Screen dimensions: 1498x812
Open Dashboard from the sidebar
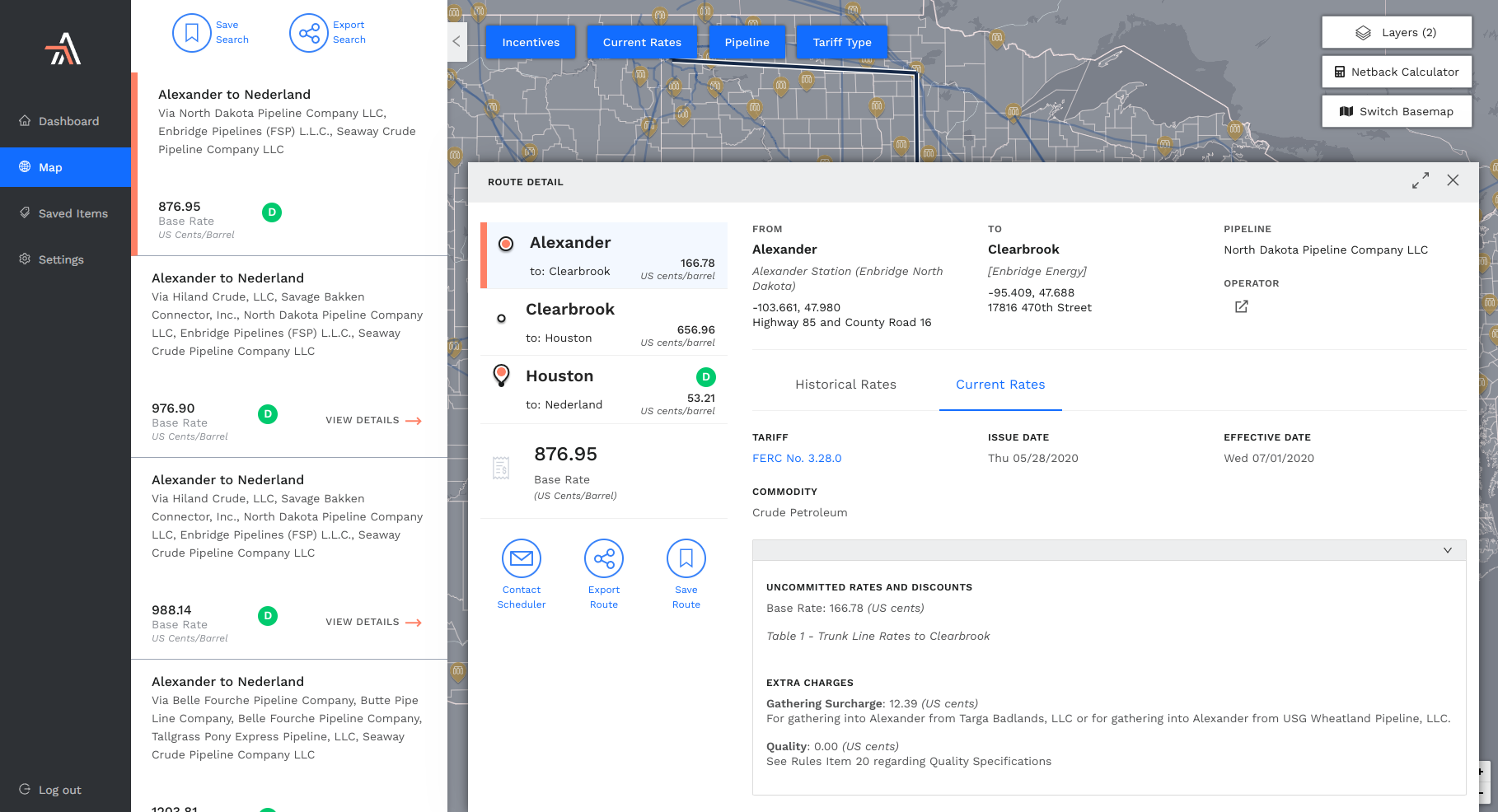pos(65,121)
